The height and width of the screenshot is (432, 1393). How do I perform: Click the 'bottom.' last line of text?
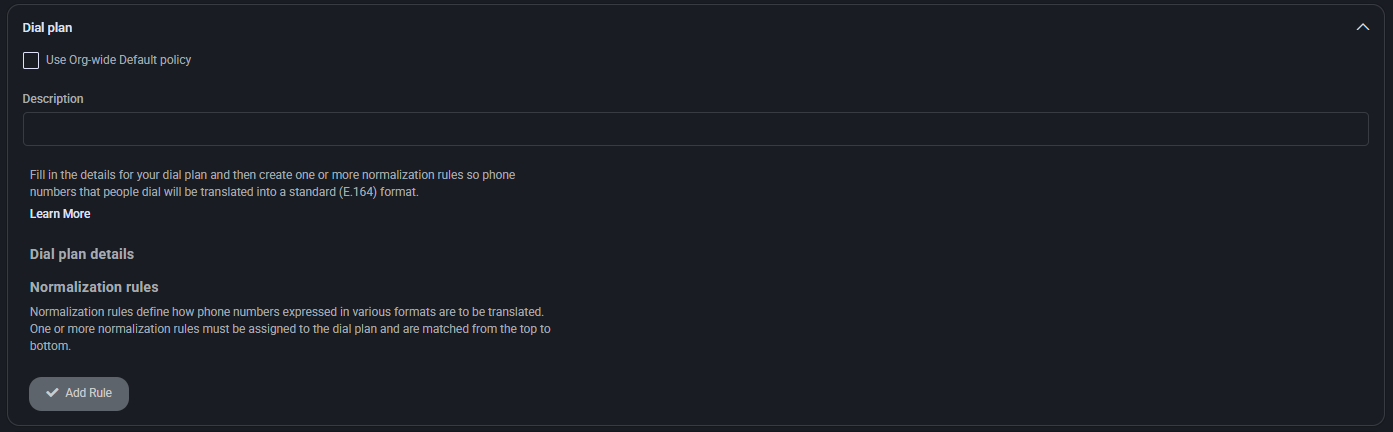coord(50,346)
